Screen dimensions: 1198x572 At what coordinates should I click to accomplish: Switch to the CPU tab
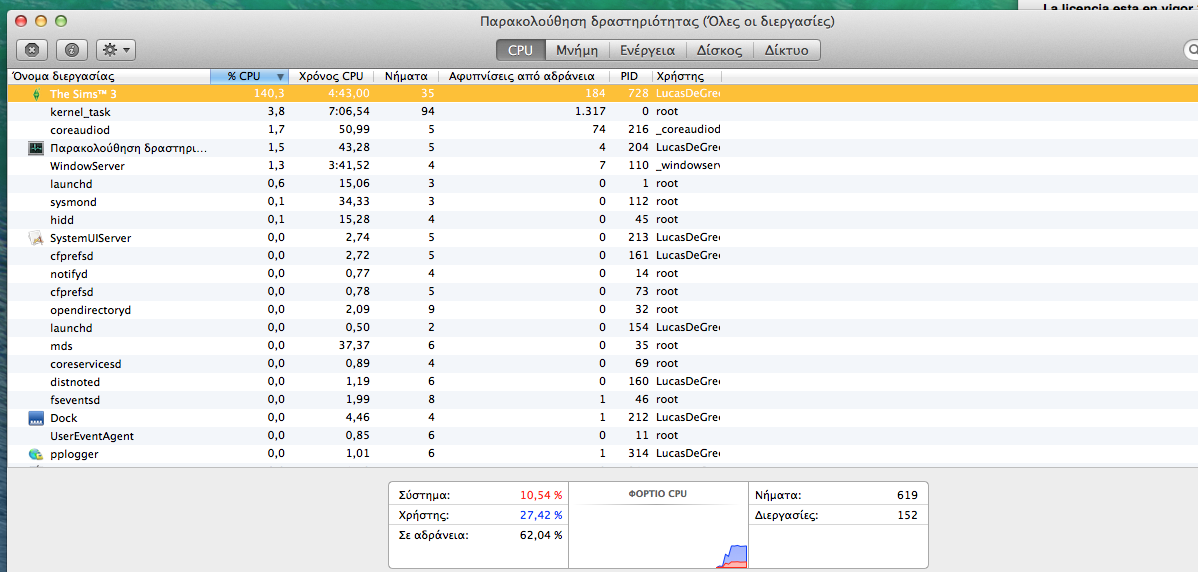(x=520, y=50)
